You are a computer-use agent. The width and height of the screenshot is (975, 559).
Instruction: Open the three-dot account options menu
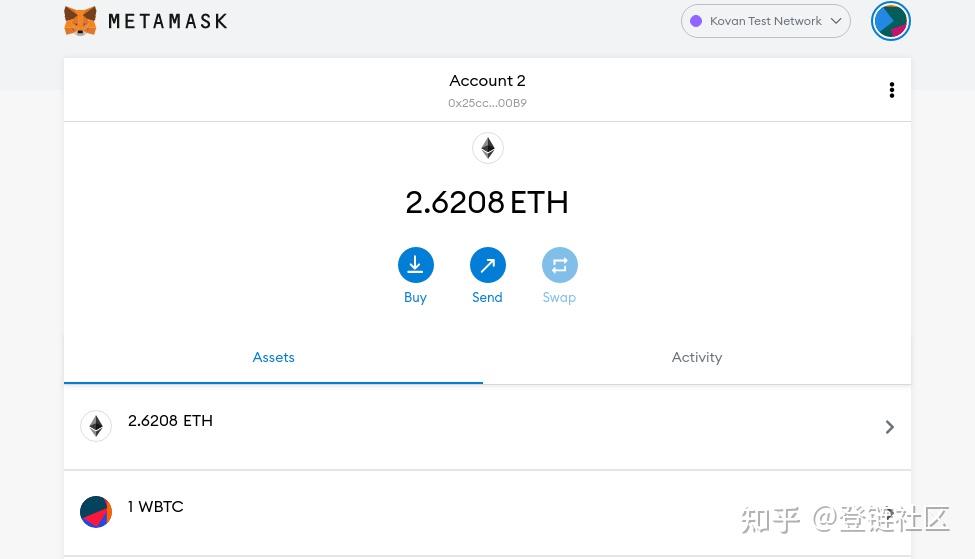891,90
